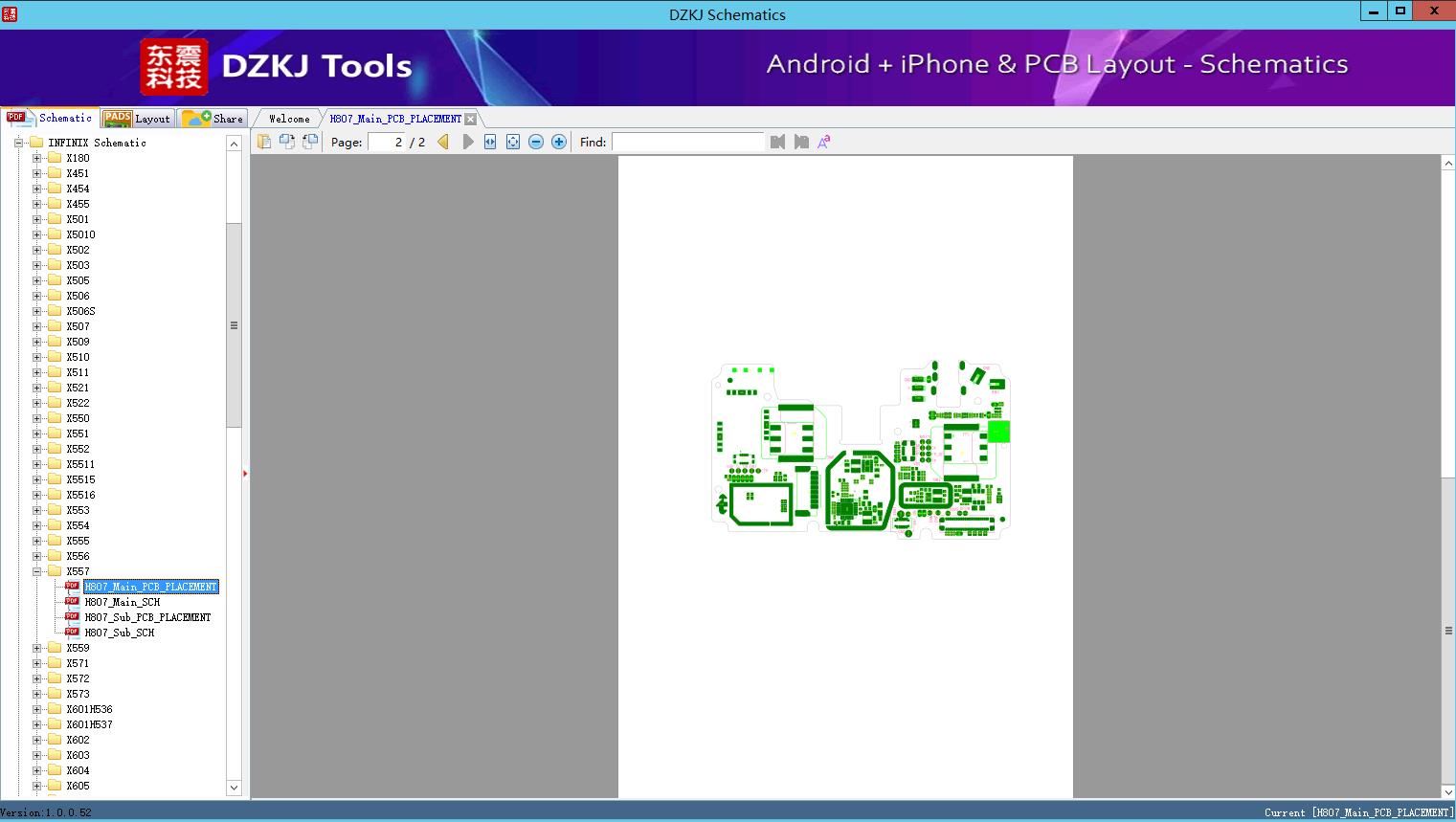The image size is (1456, 822).
Task: Zoom in with the plus icon
Action: coord(559,142)
